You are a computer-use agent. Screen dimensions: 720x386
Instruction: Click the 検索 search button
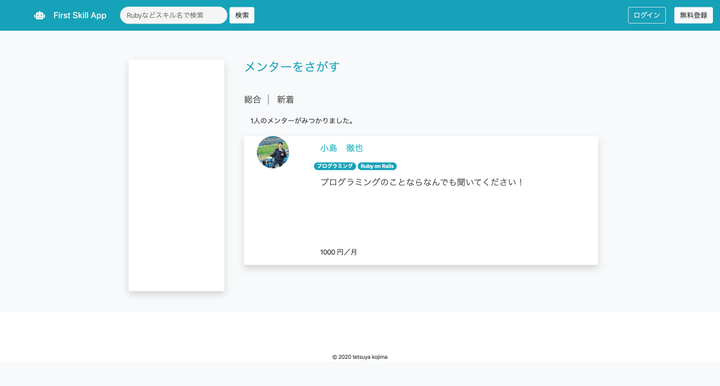(x=242, y=15)
